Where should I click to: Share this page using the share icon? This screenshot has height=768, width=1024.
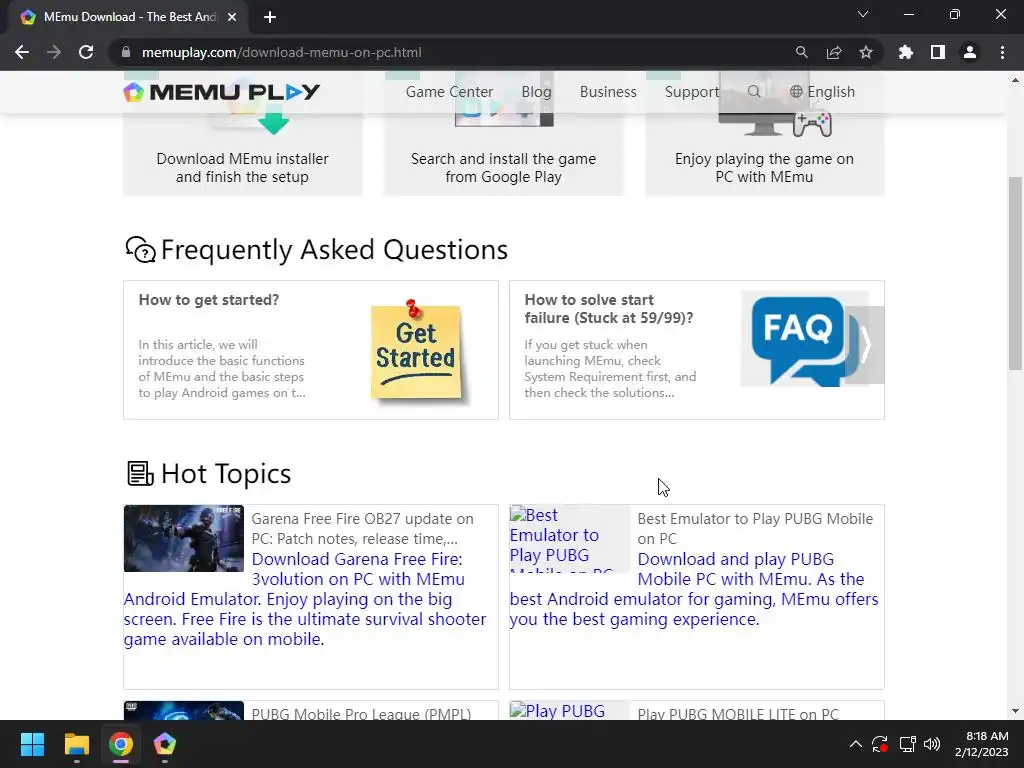(833, 52)
